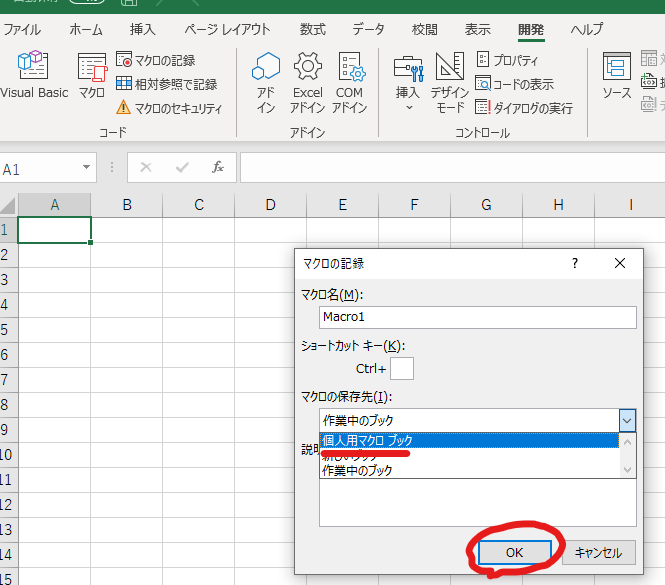Screen dimensions: 665x585
Task: Open the ファイル tab
Action: click(x=21, y=29)
